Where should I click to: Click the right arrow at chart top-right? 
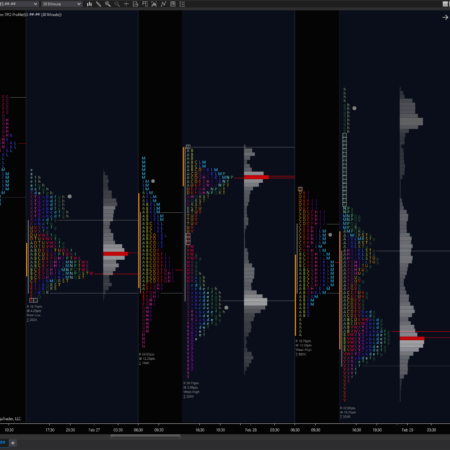point(445,17)
